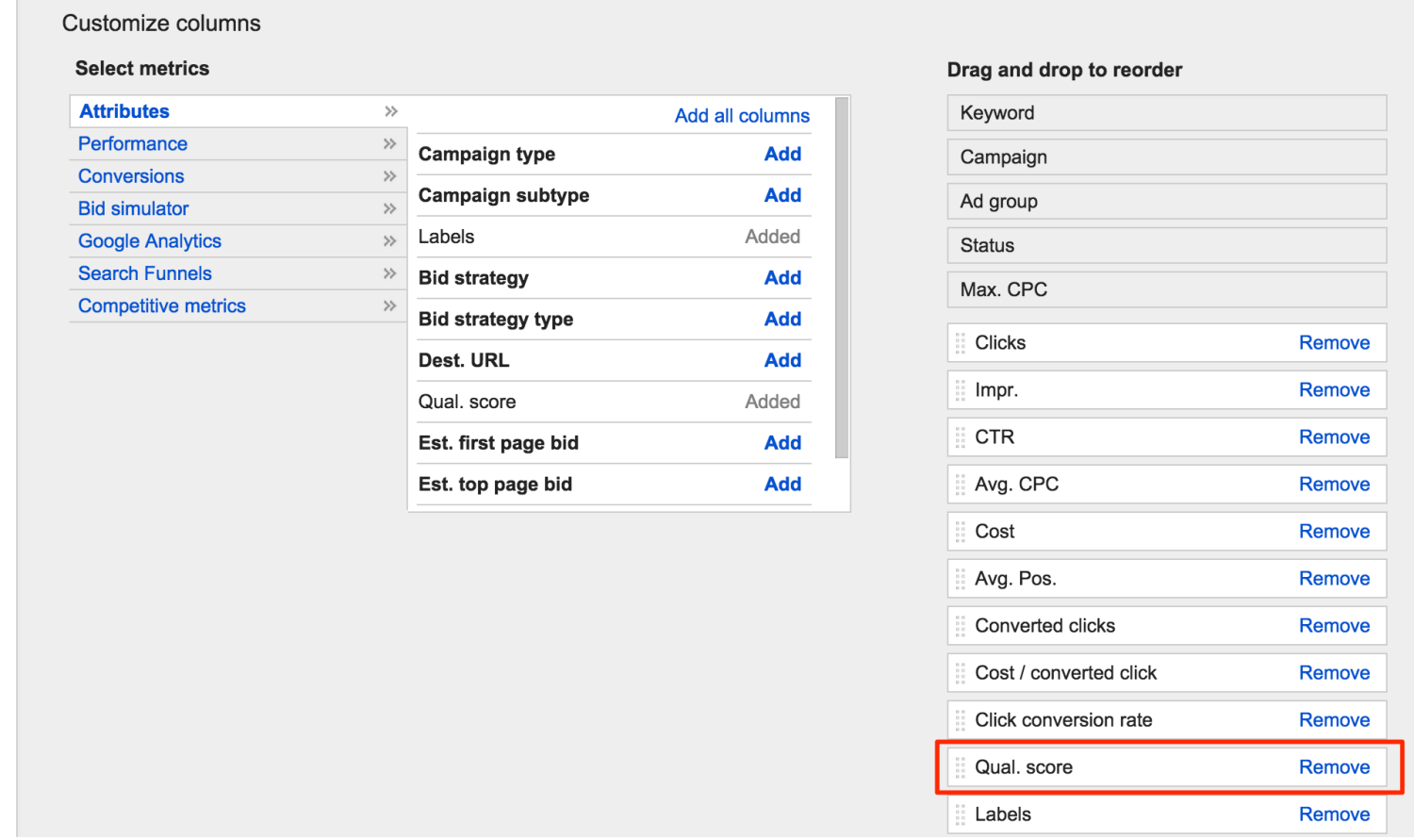The height and width of the screenshot is (840, 1414).
Task: Expand the Google Analytics category chevron
Action: (390, 241)
